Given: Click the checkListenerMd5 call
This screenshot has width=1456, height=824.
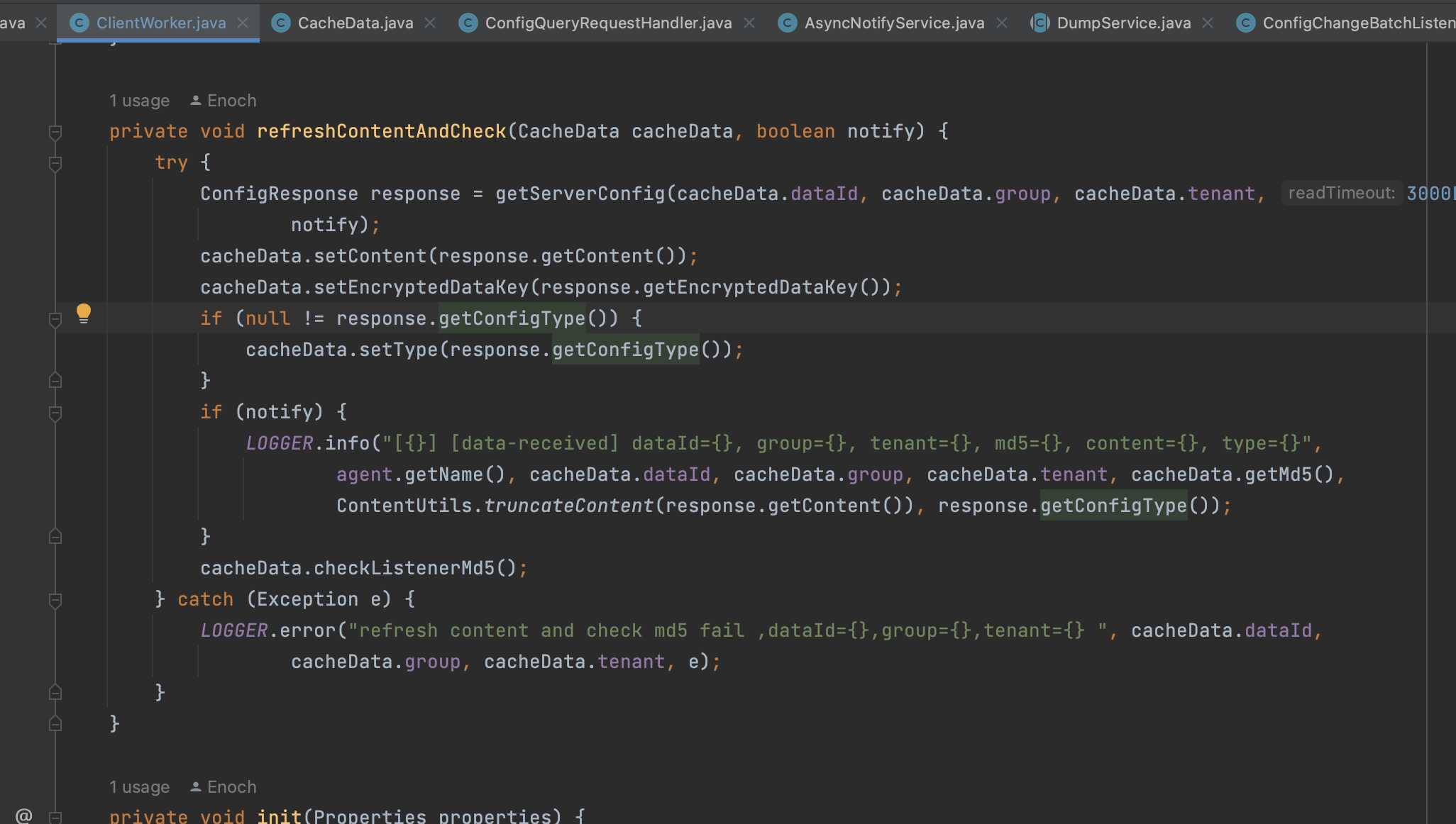Looking at the screenshot, I should [x=404, y=568].
